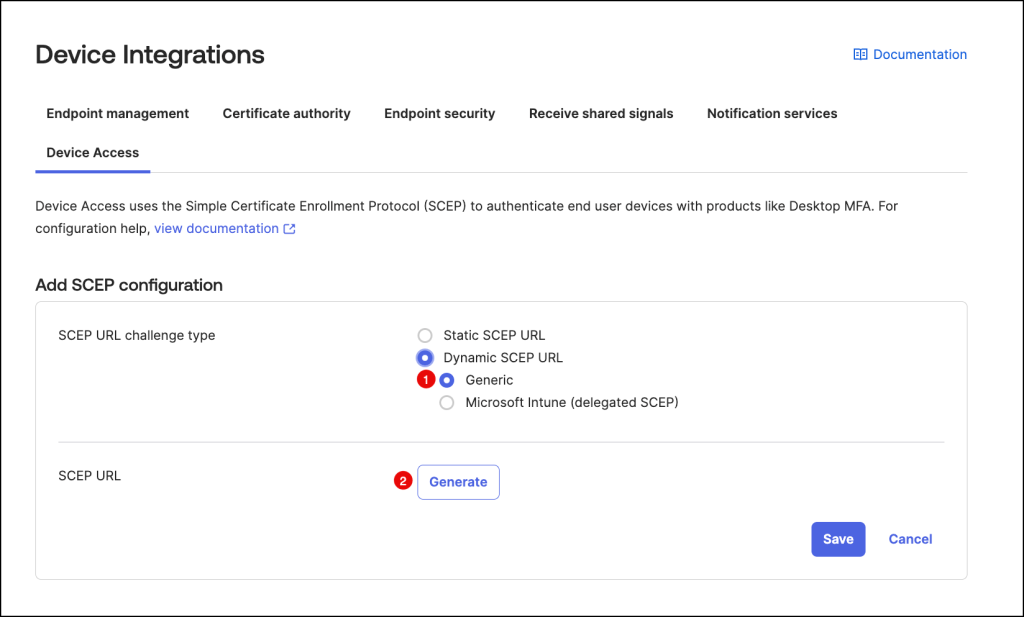Open the Receive shared signals tab
This screenshot has width=1024, height=617.
pyautogui.click(x=601, y=114)
